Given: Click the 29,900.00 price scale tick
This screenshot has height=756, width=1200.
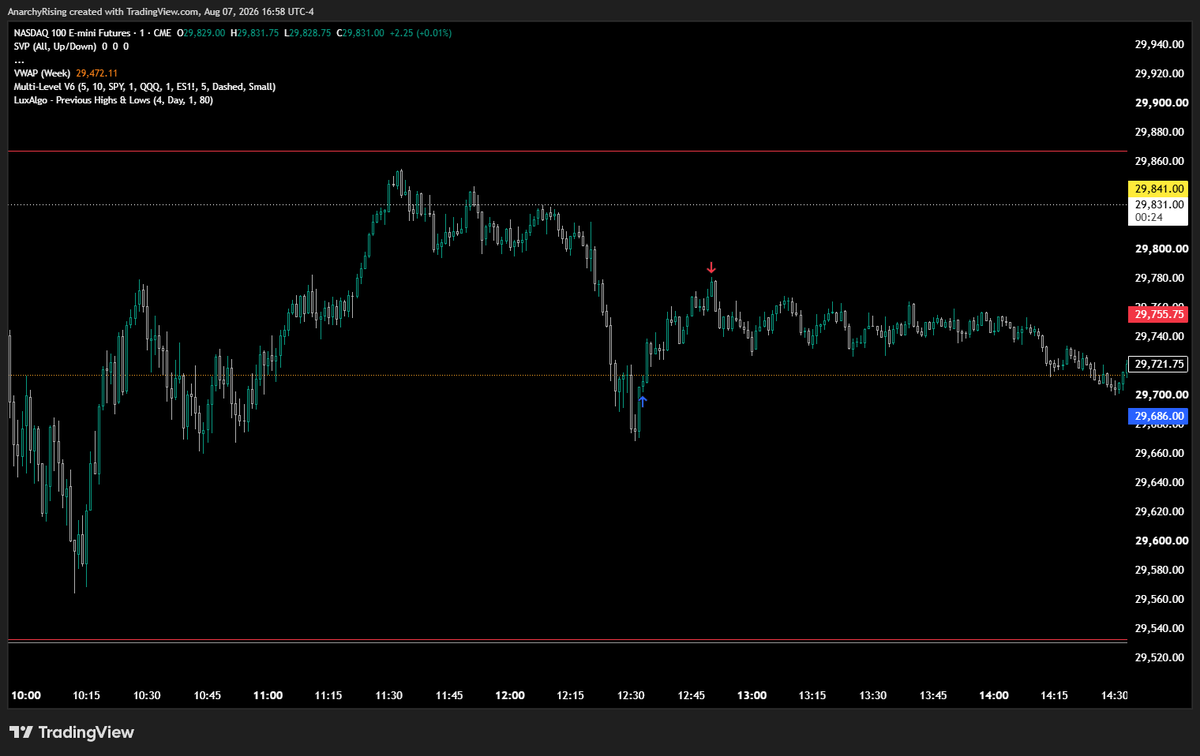Looking at the screenshot, I should click(x=1161, y=103).
